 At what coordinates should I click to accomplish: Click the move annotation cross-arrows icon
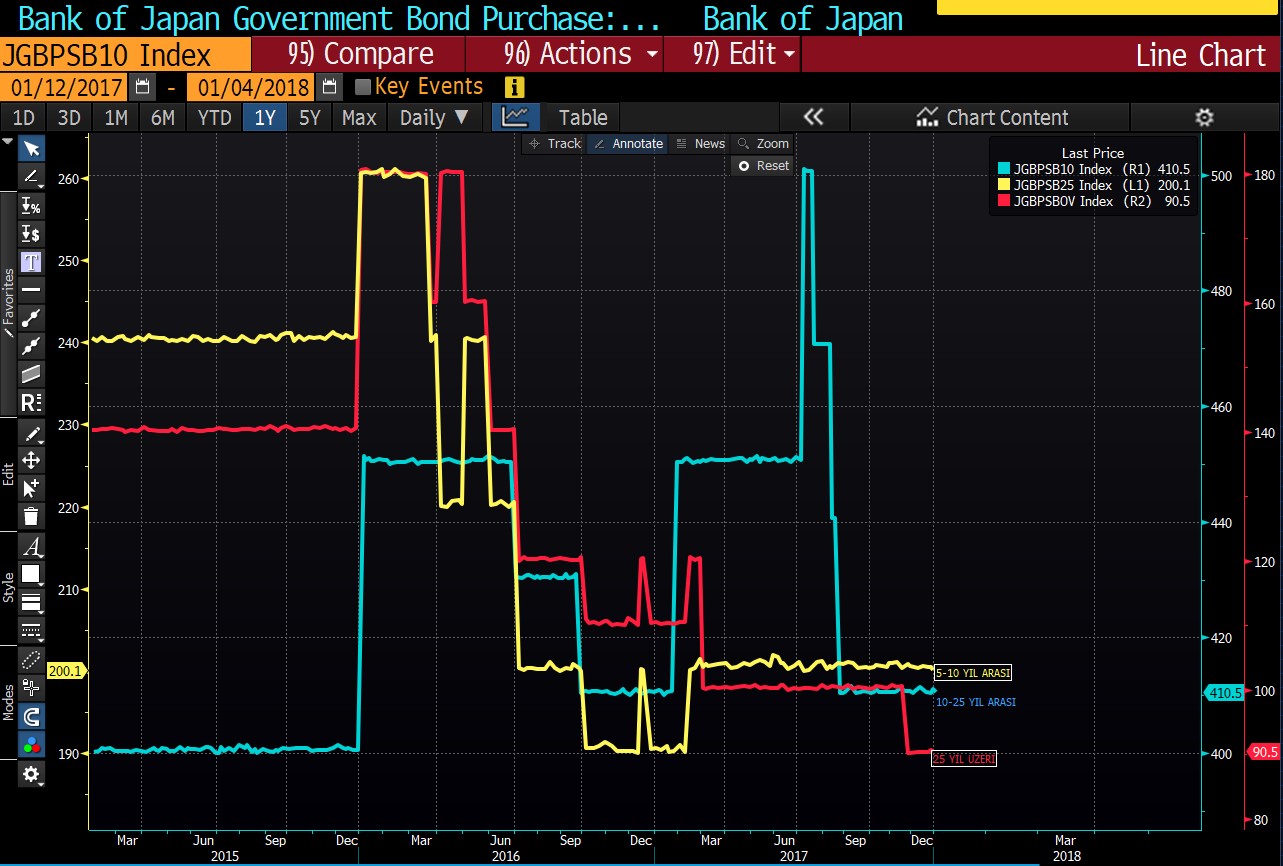click(31, 460)
